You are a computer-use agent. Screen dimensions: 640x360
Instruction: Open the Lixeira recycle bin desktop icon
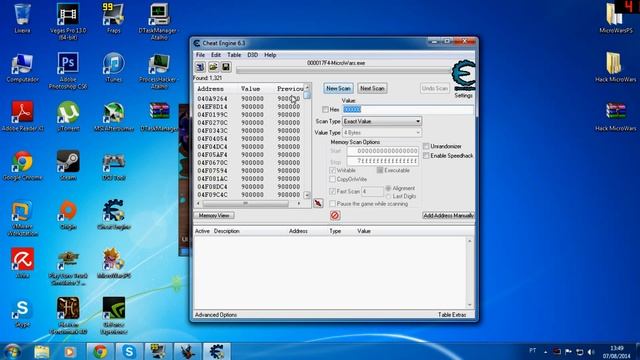[22, 18]
